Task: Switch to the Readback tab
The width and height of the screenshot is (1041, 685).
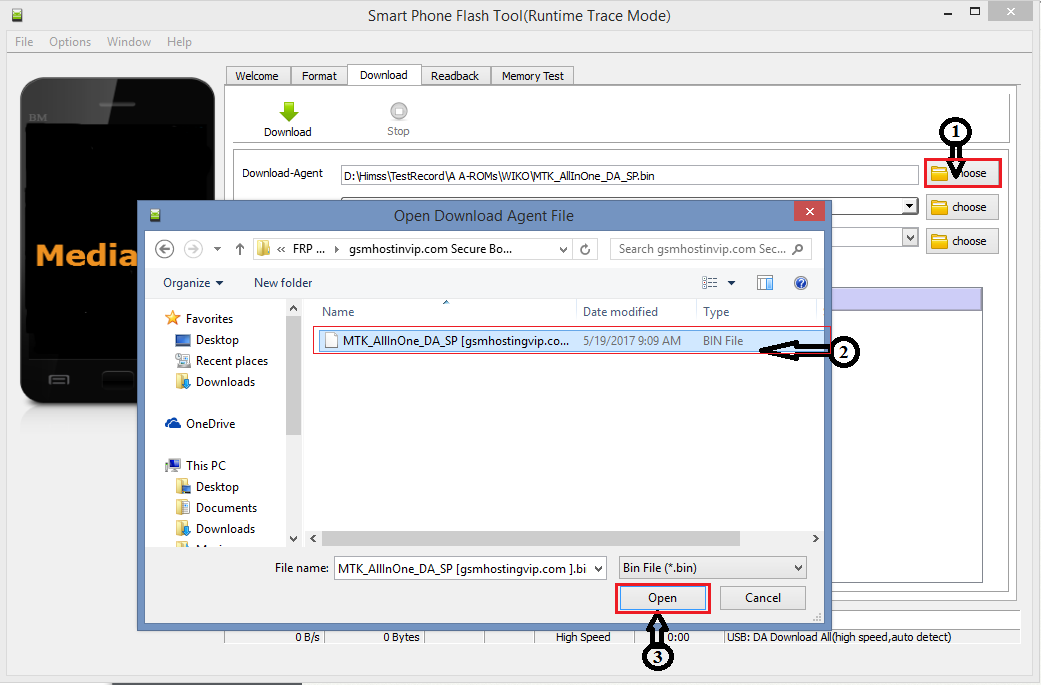Action: click(x=455, y=76)
